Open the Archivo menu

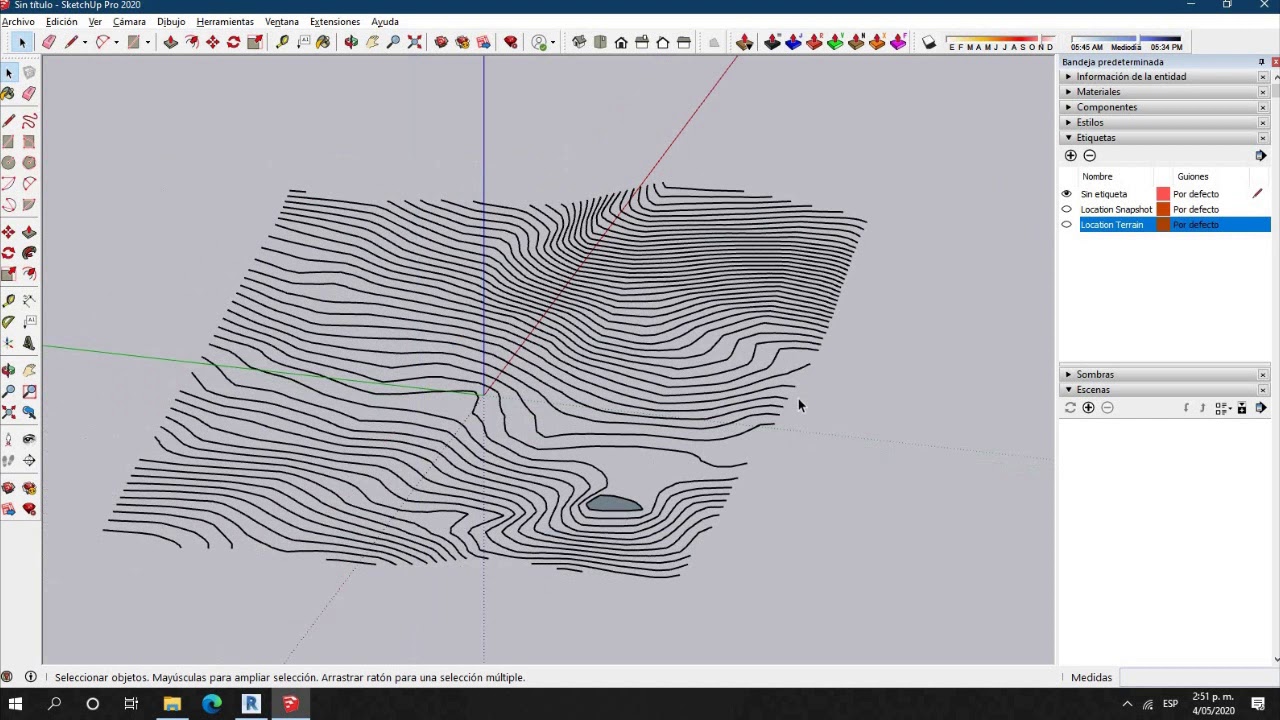[x=18, y=21]
